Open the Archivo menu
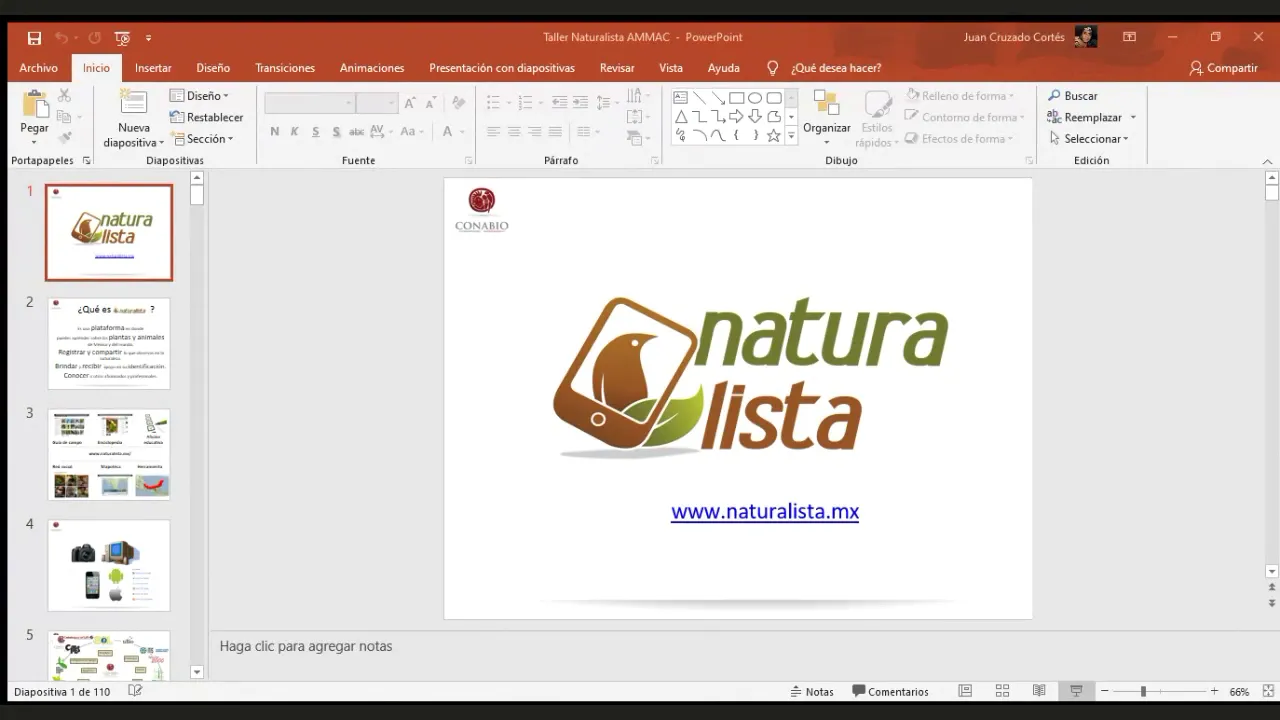This screenshot has width=1280, height=720. coord(39,68)
